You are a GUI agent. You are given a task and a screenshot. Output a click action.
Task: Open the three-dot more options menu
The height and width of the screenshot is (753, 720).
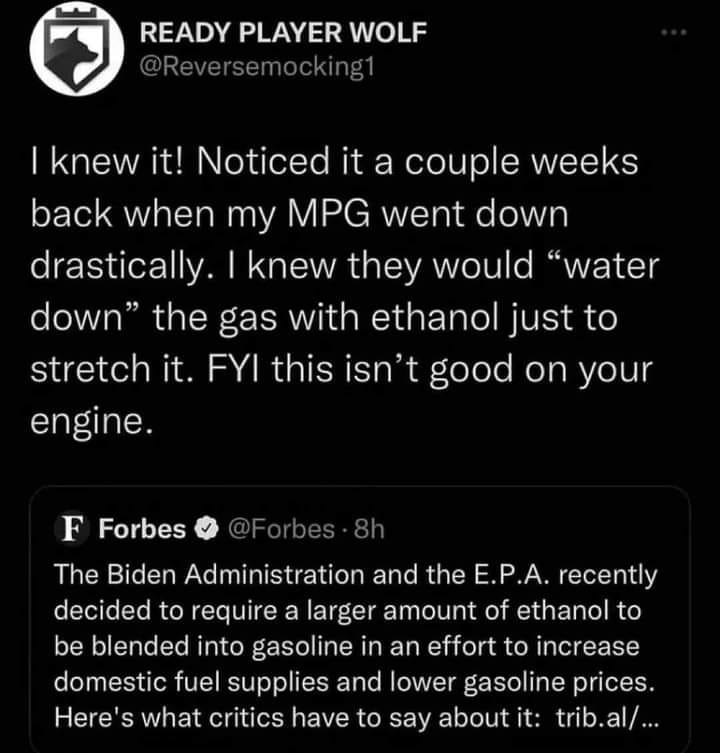[676, 32]
